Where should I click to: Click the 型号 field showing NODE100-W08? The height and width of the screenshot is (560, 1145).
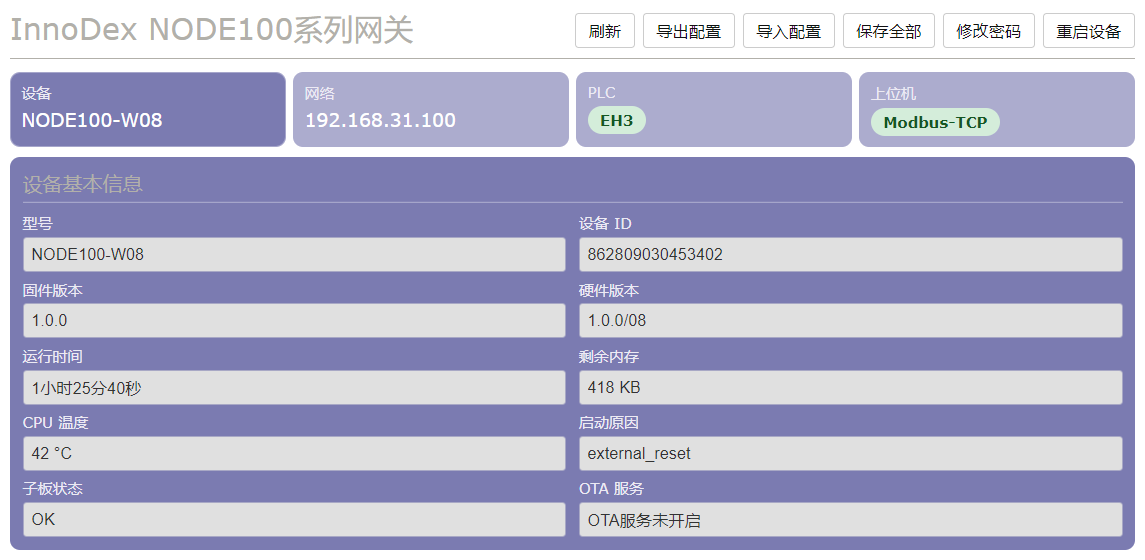(x=294, y=254)
